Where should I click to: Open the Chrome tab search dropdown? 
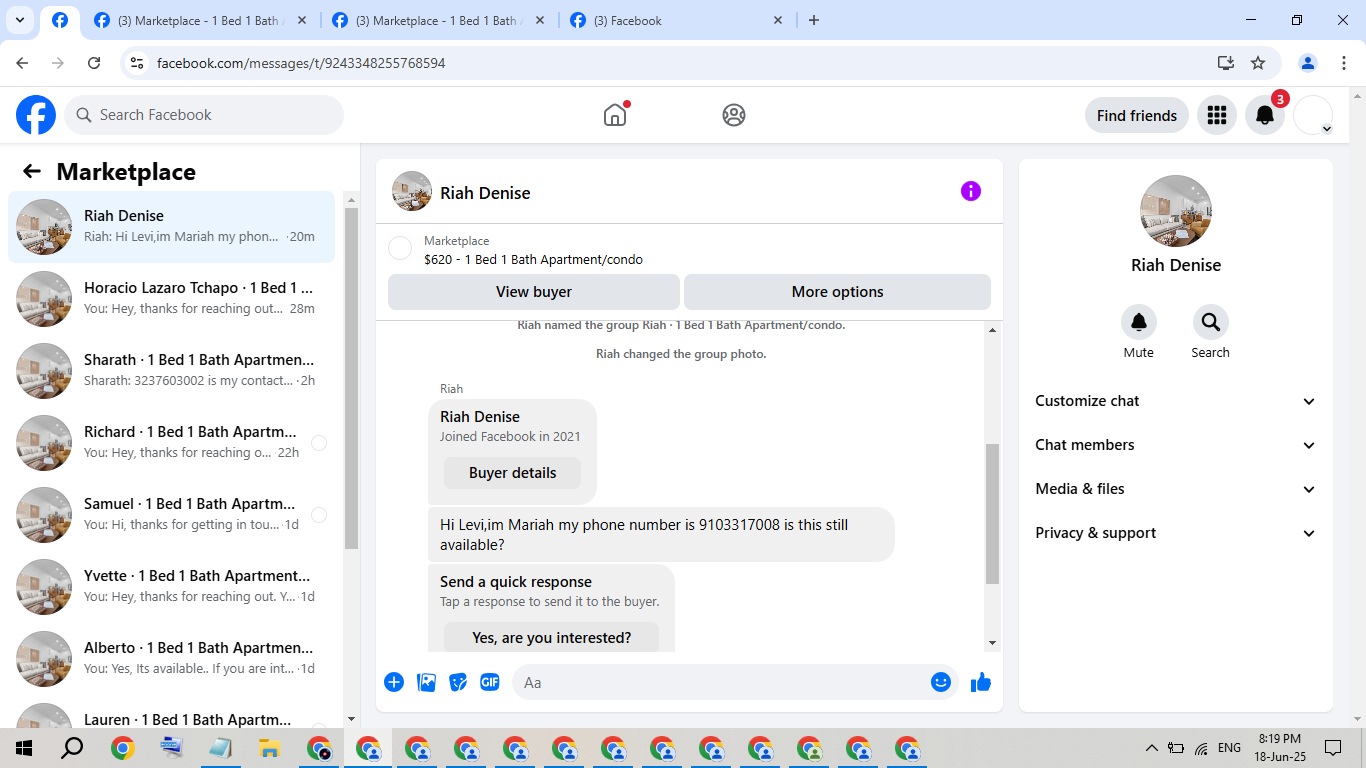coord(20,20)
